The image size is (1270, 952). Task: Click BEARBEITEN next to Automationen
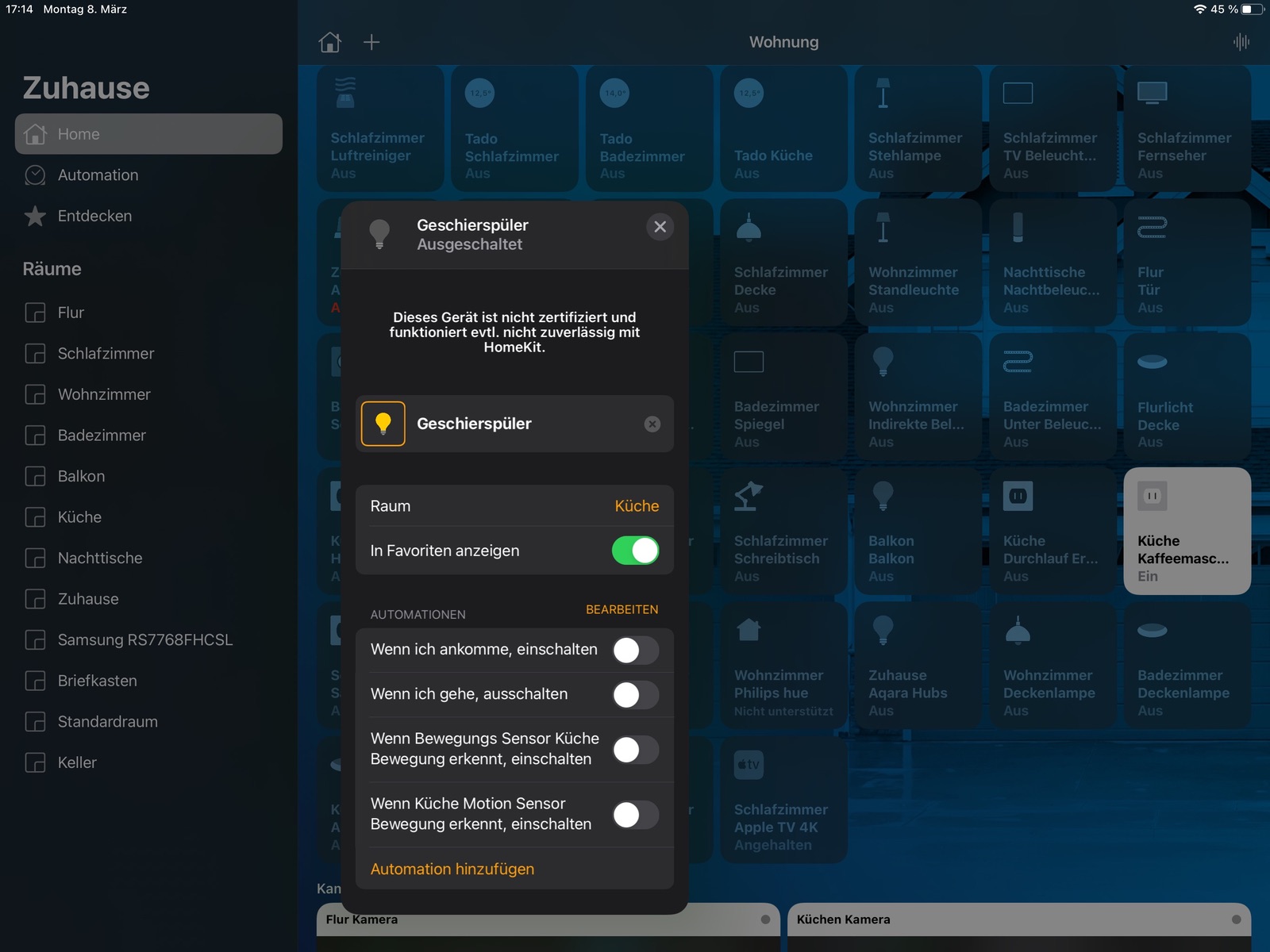click(x=622, y=609)
